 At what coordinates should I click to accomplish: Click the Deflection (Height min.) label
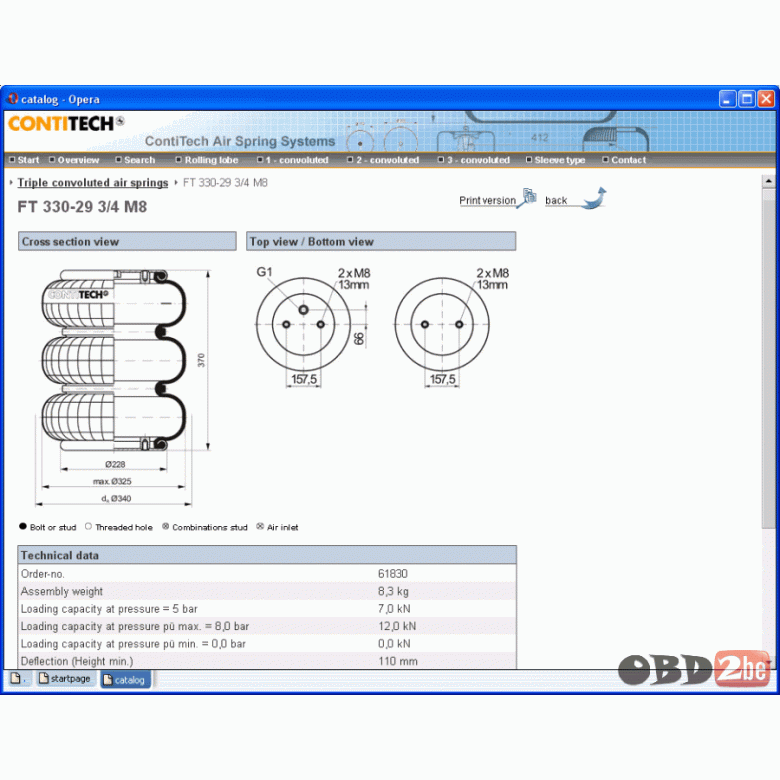(x=77, y=661)
